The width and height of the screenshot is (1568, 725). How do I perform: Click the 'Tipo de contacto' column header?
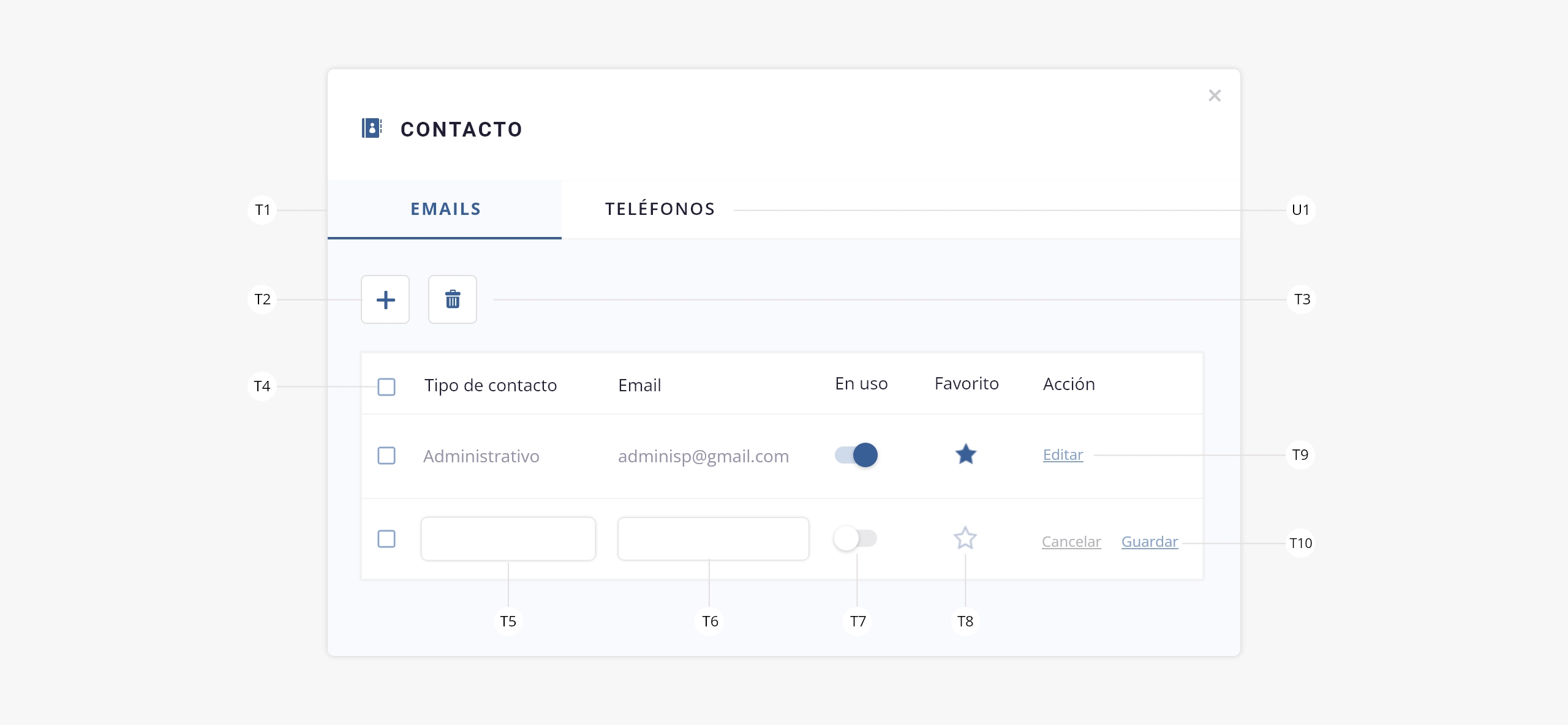(x=491, y=386)
